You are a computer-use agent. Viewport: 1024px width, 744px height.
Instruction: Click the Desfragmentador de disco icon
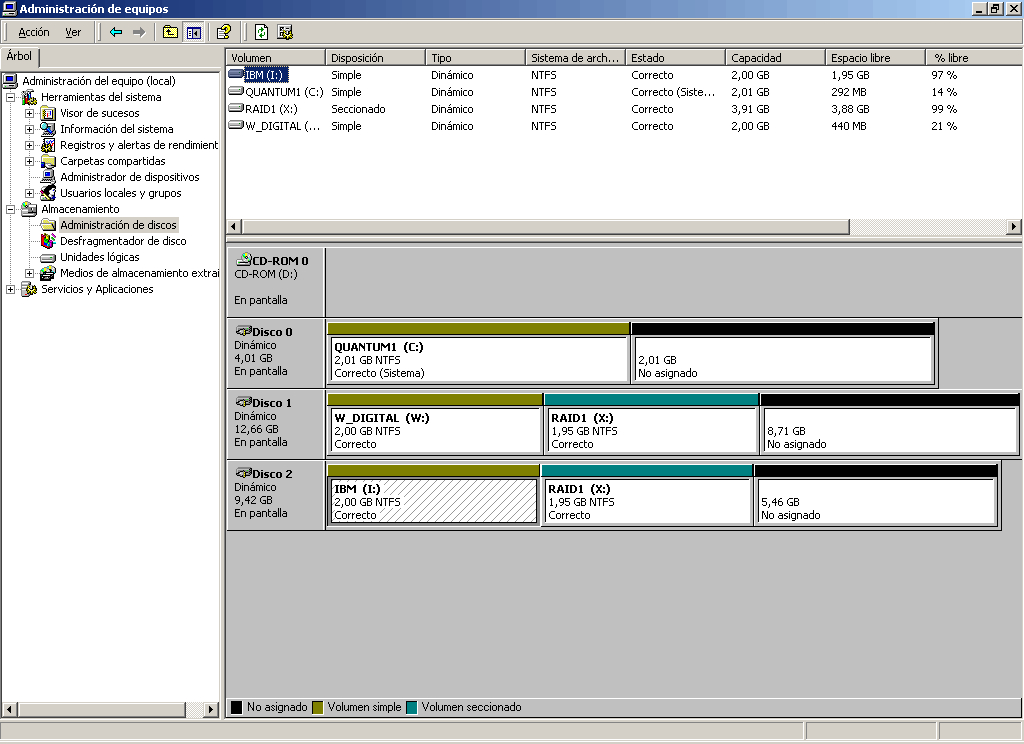48,241
